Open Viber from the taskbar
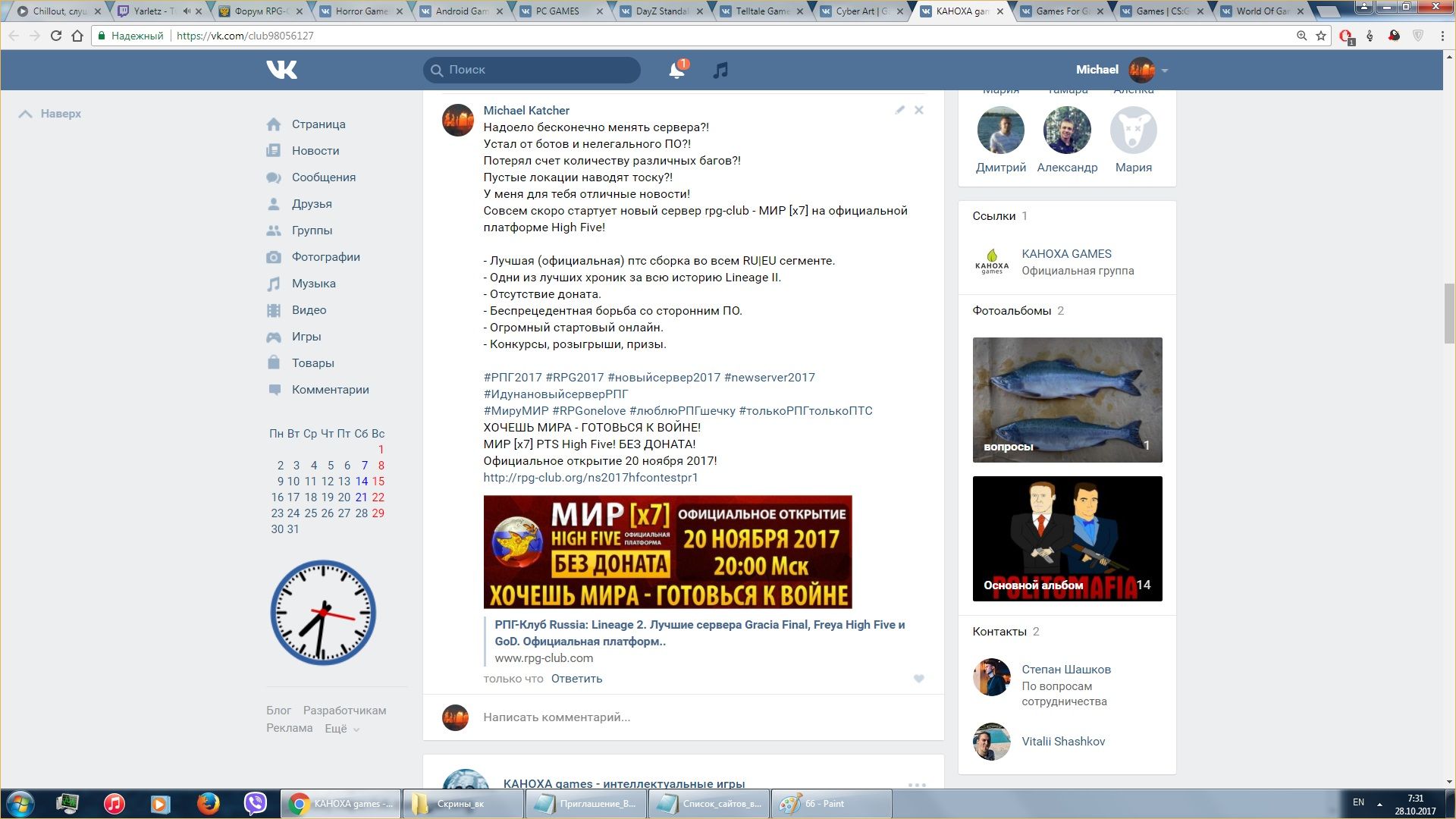This screenshot has width=1456, height=819. (255, 803)
